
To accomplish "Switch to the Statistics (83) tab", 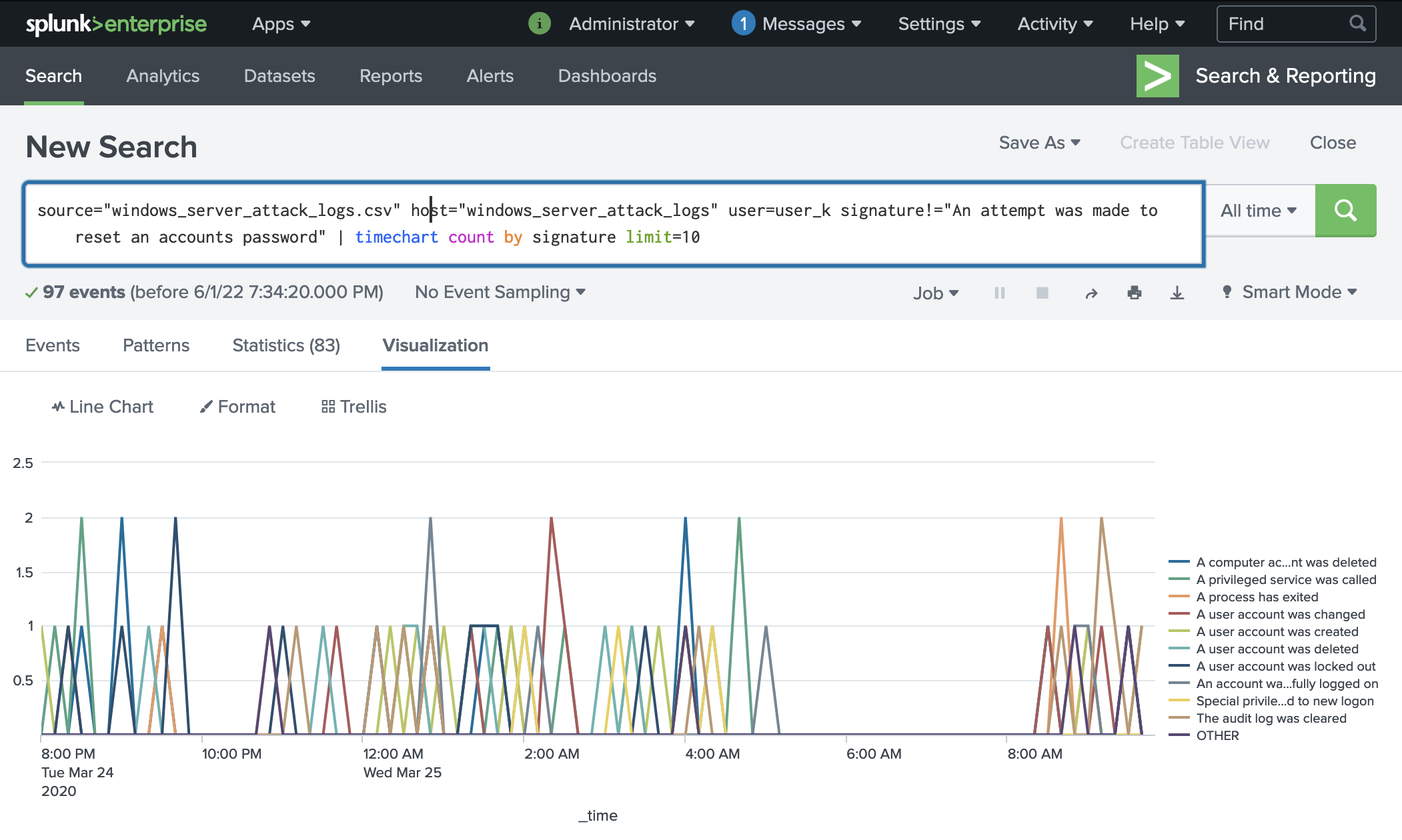I will click(x=286, y=345).
